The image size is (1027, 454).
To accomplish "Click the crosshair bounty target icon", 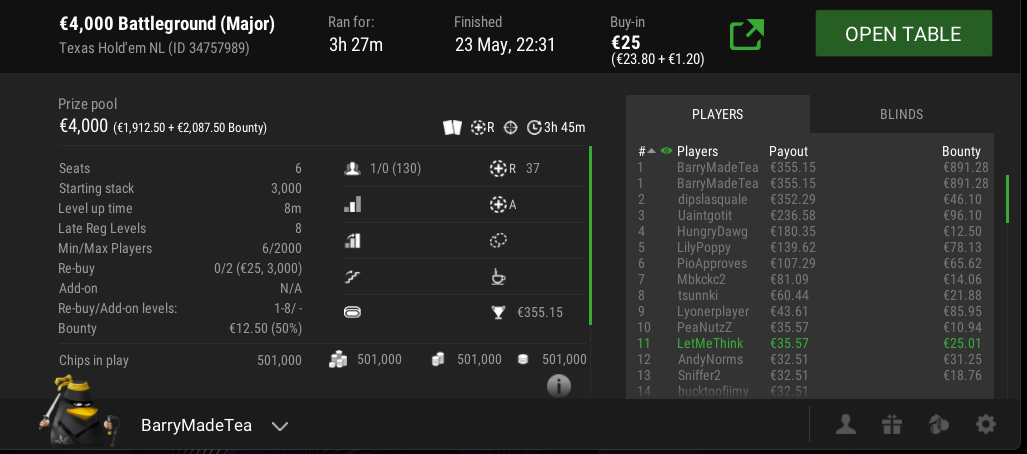I will click(510, 127).
